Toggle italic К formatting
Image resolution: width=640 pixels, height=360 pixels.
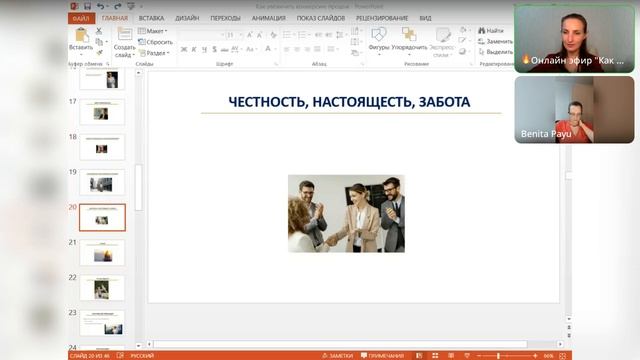[x=194, y=49]
